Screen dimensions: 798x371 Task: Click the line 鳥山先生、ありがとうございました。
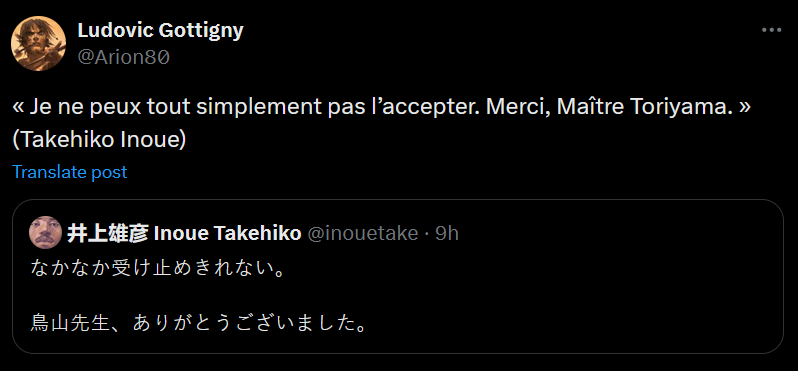tap(199, 323)
